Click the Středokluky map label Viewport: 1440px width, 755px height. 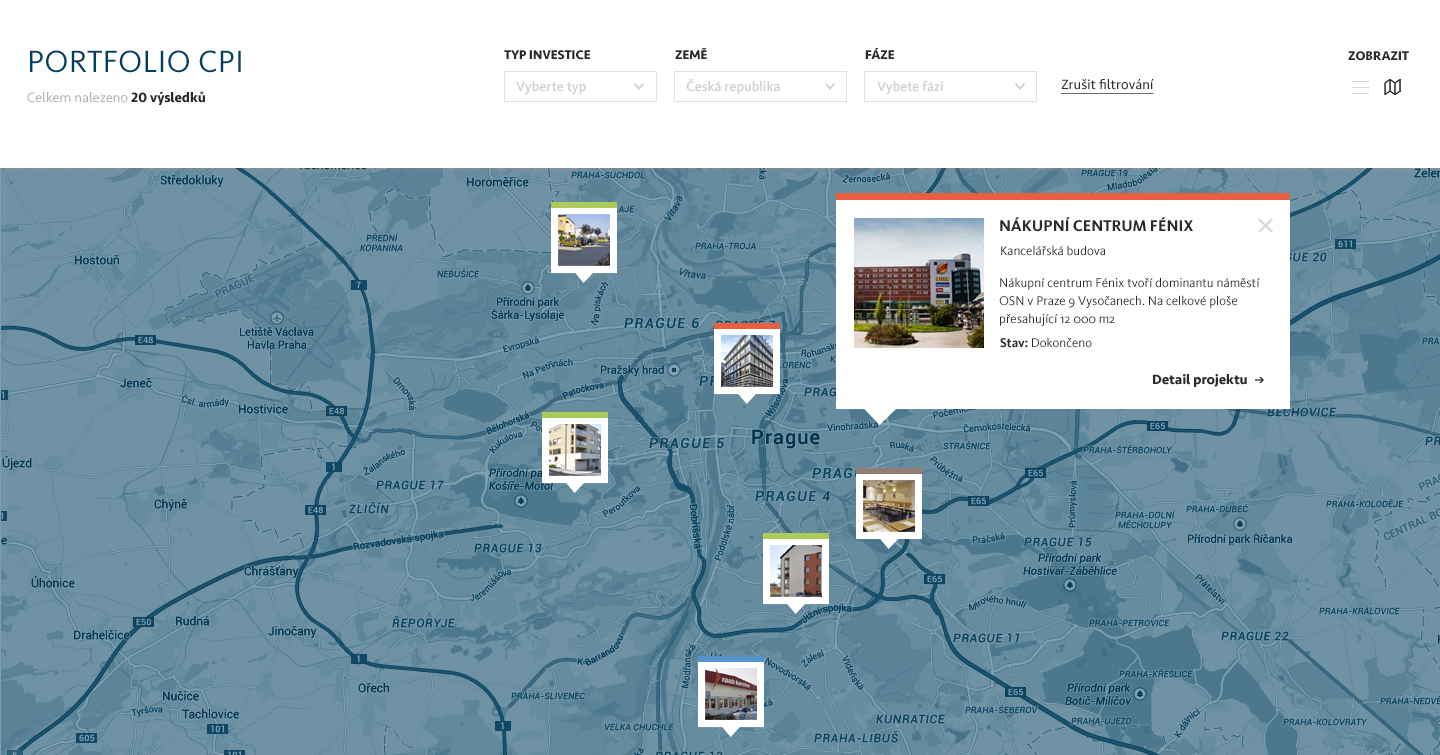tap(192, 181)
